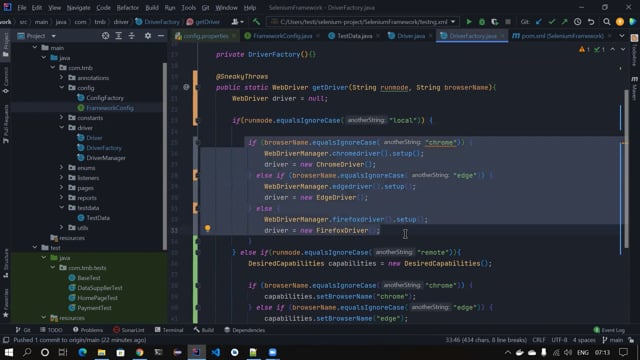Expand the constants folder

pos(62,118)
